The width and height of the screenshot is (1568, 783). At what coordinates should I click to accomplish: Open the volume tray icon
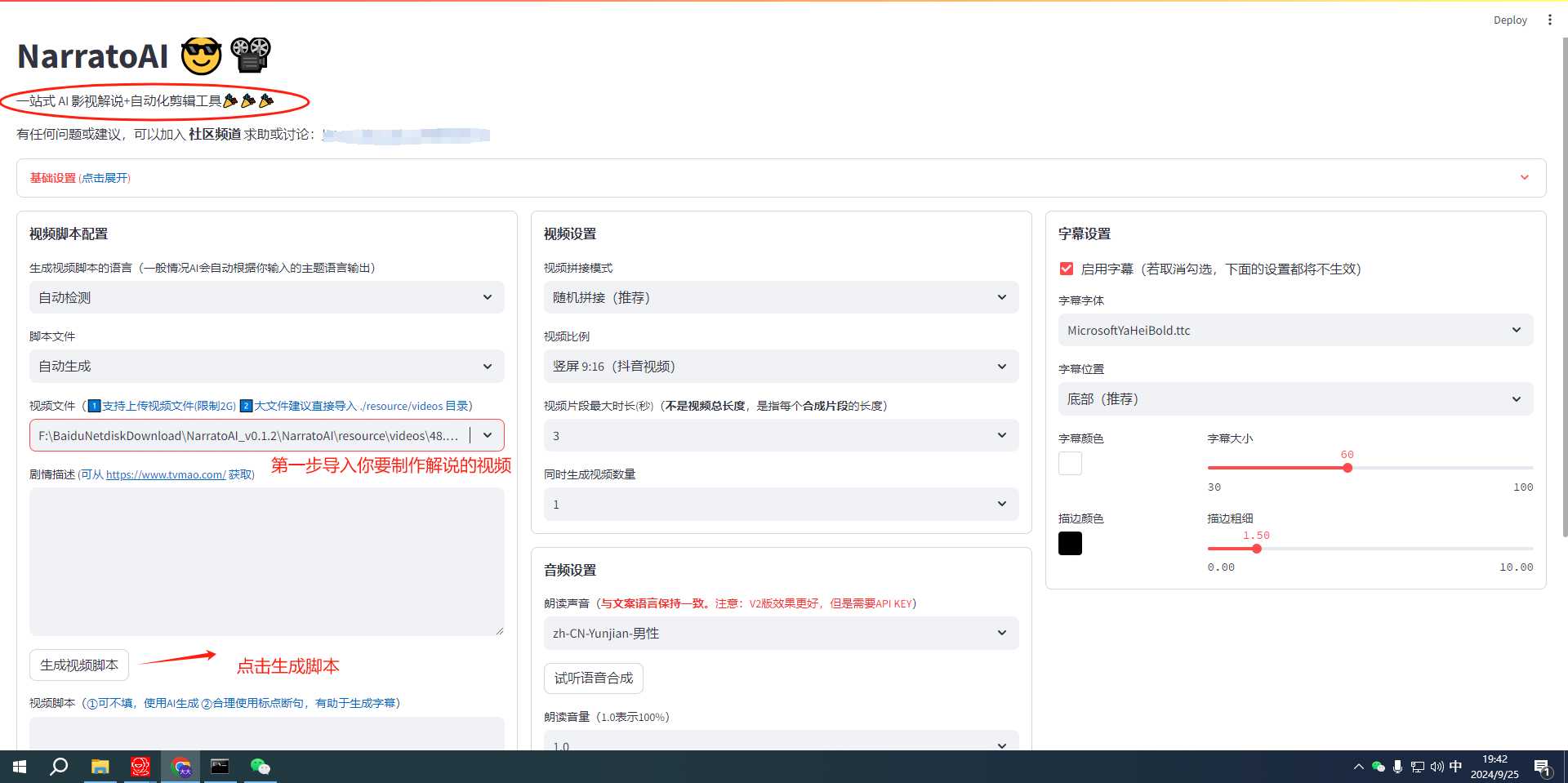1437,767
